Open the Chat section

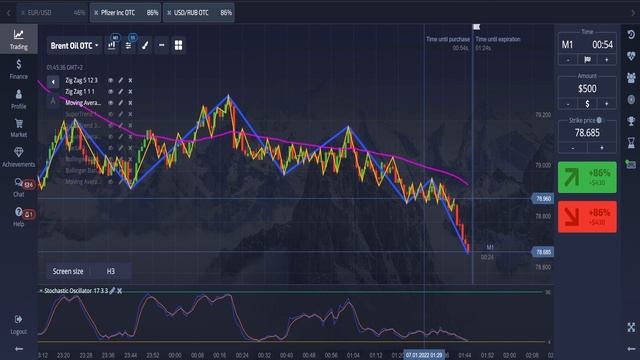click(x=19, y=187)
